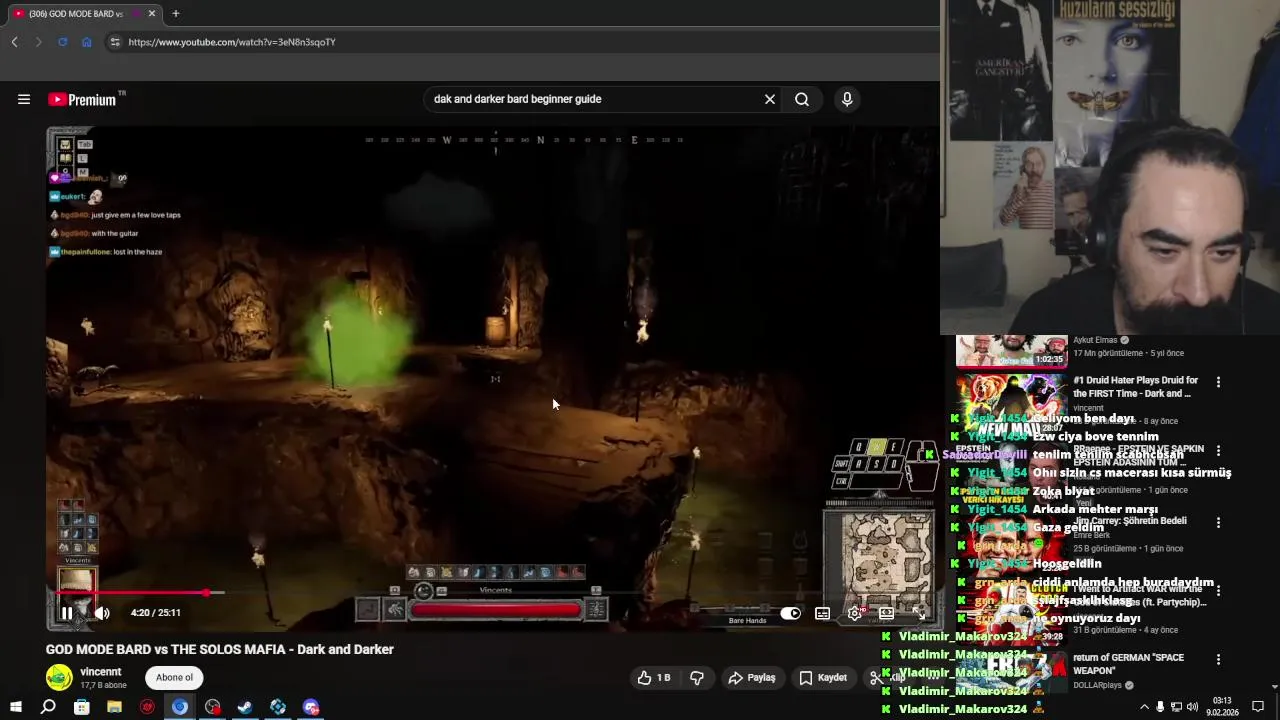
Task: Toggle subtitles in the video player
Action: [822, 613]
